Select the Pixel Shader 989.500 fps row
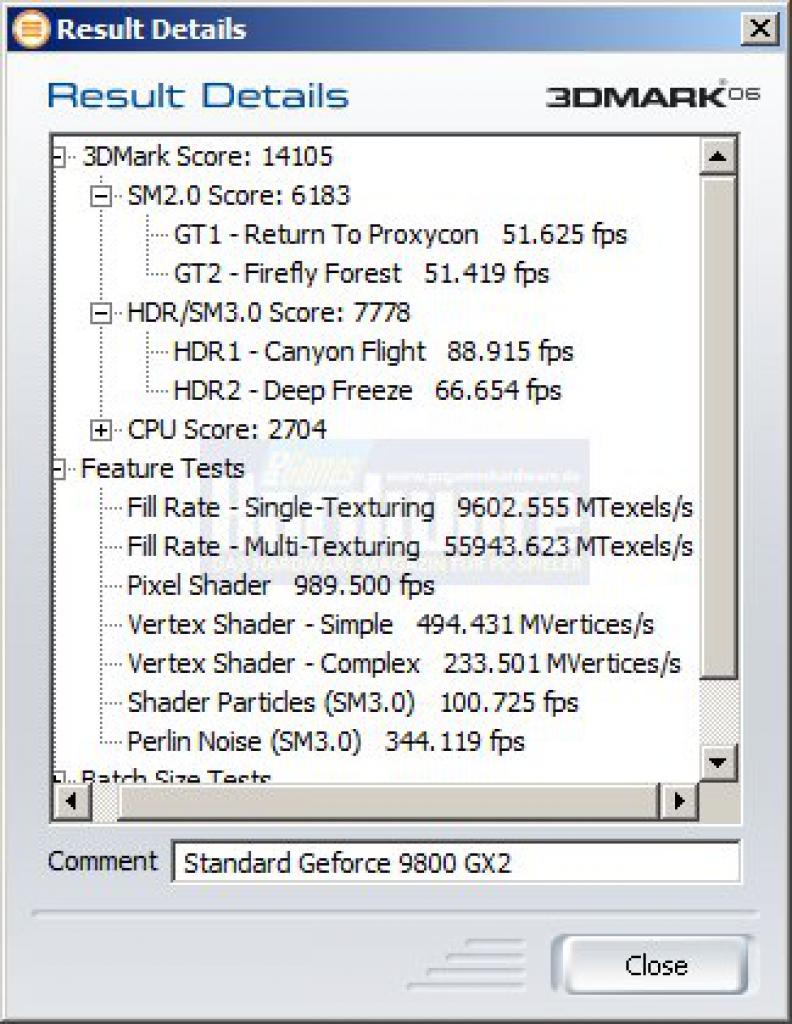The height and width of the screenshot is (1024, 792). click(x=281, y=586)
